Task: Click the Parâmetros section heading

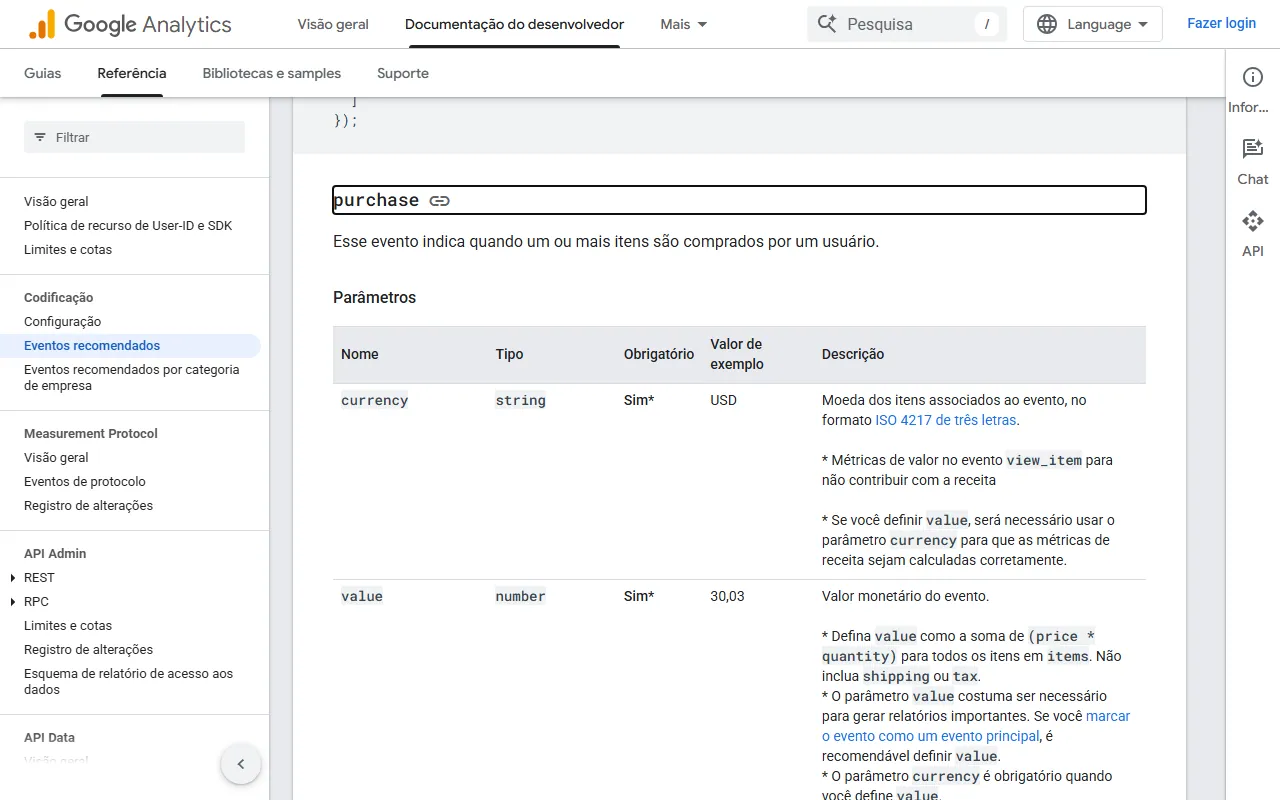Action: click(x=374, y=297)
